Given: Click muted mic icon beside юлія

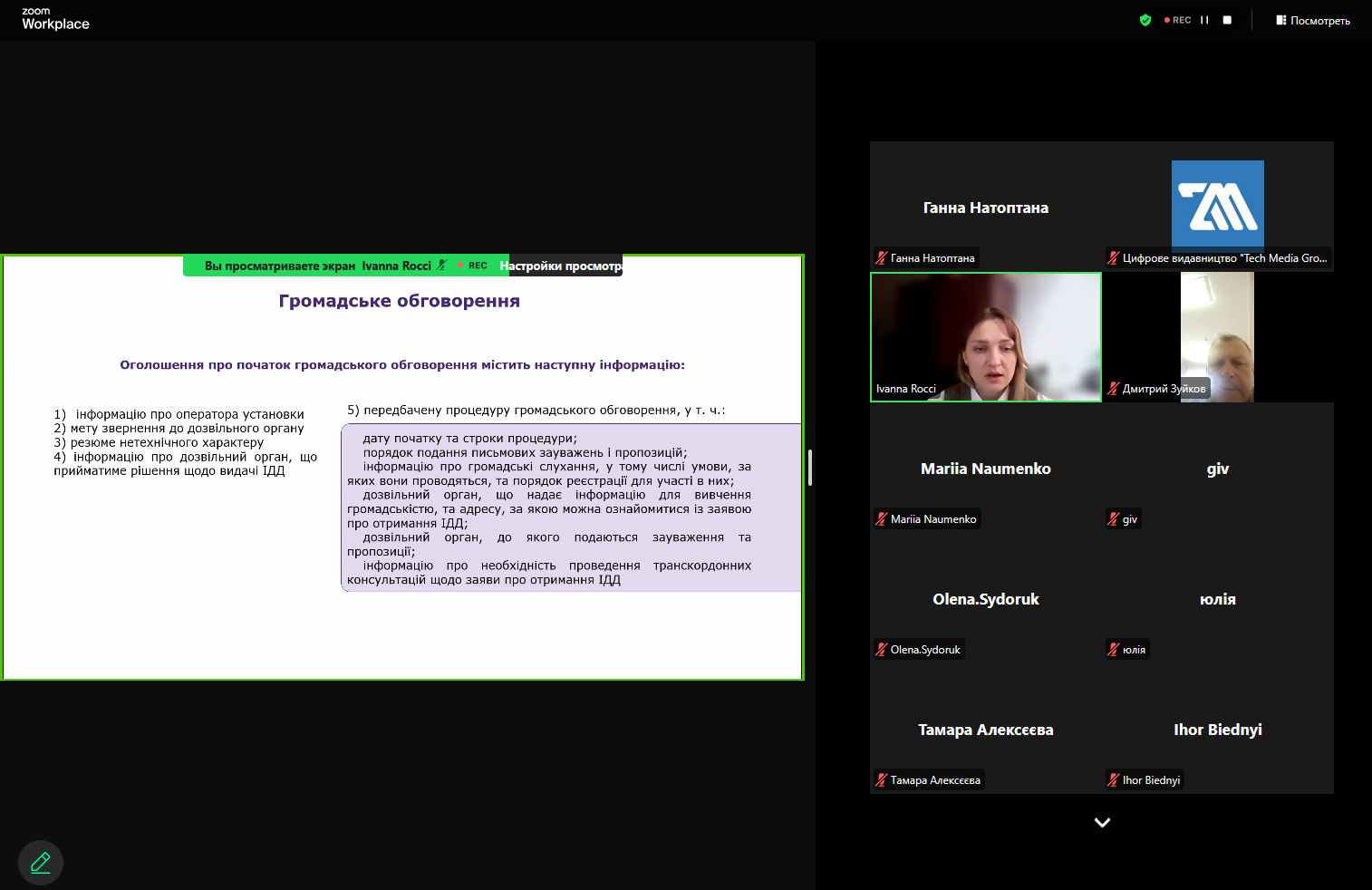Looking at the screenshot, I should click(x=1114, y=650).
